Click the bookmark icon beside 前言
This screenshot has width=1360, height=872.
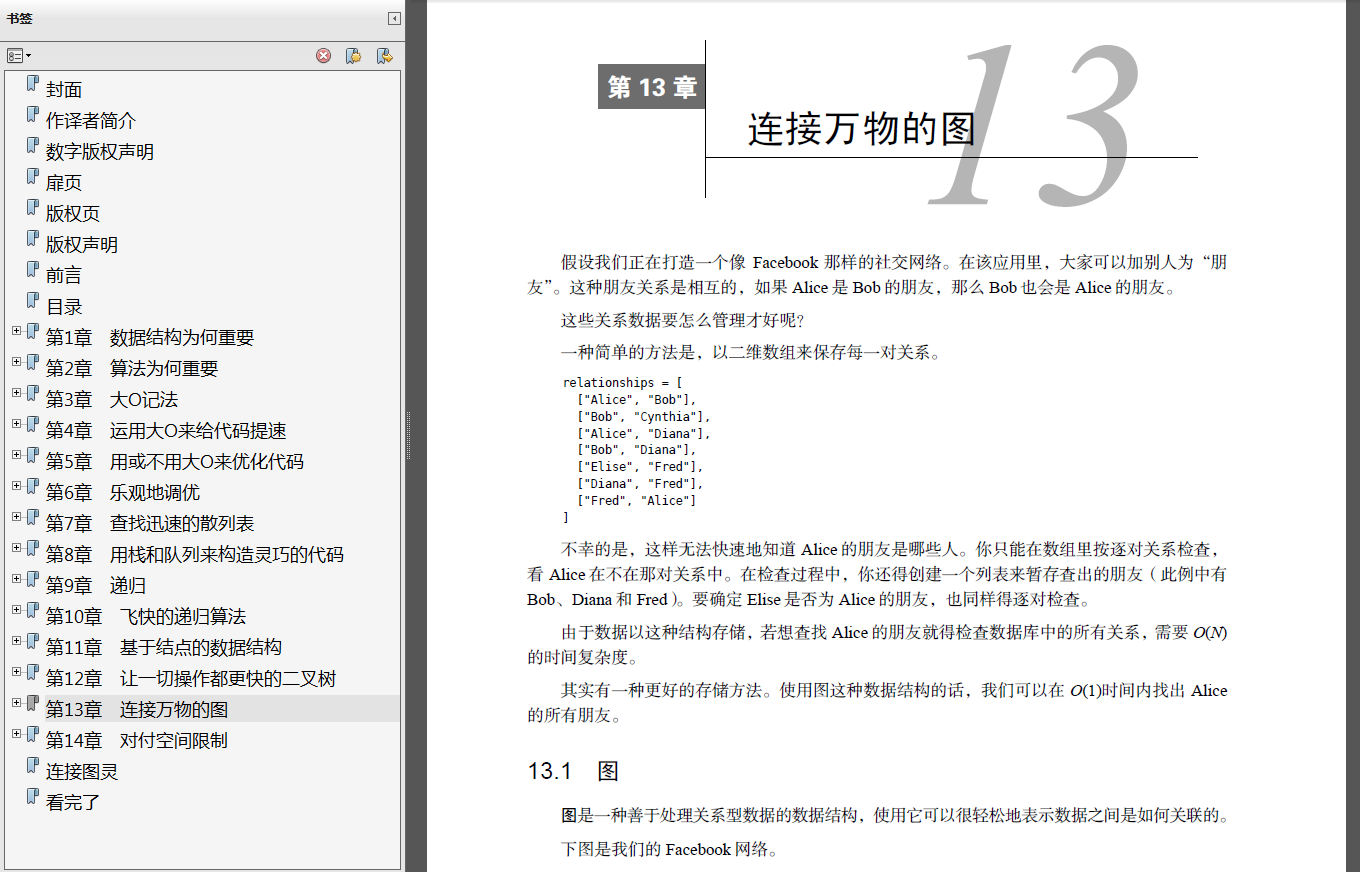(33, 270)
